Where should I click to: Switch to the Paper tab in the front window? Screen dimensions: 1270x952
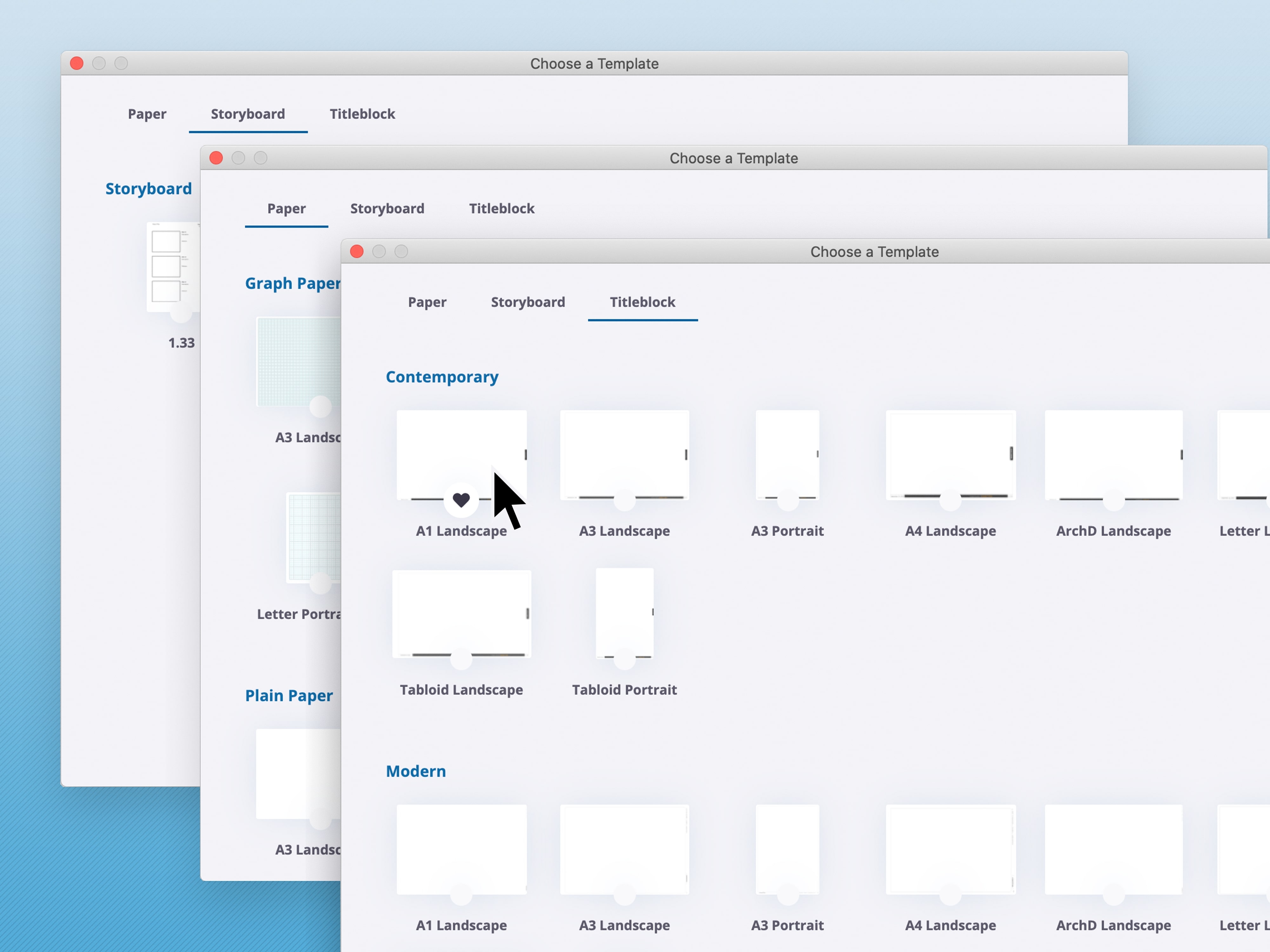click(x=427, y=302)
